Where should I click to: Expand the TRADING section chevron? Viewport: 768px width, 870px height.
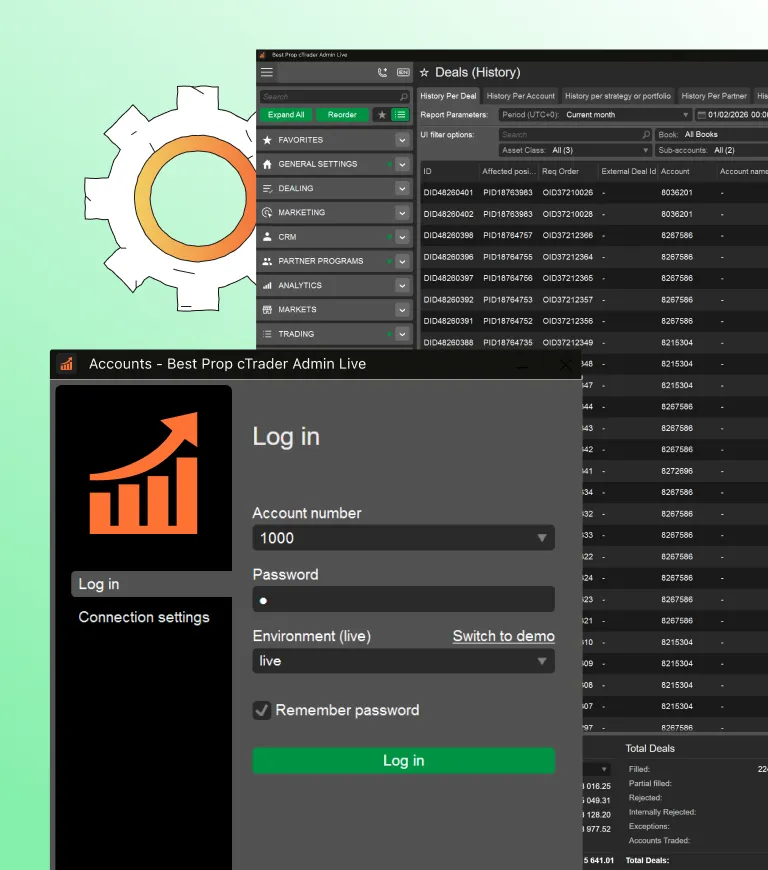point(402,334)
